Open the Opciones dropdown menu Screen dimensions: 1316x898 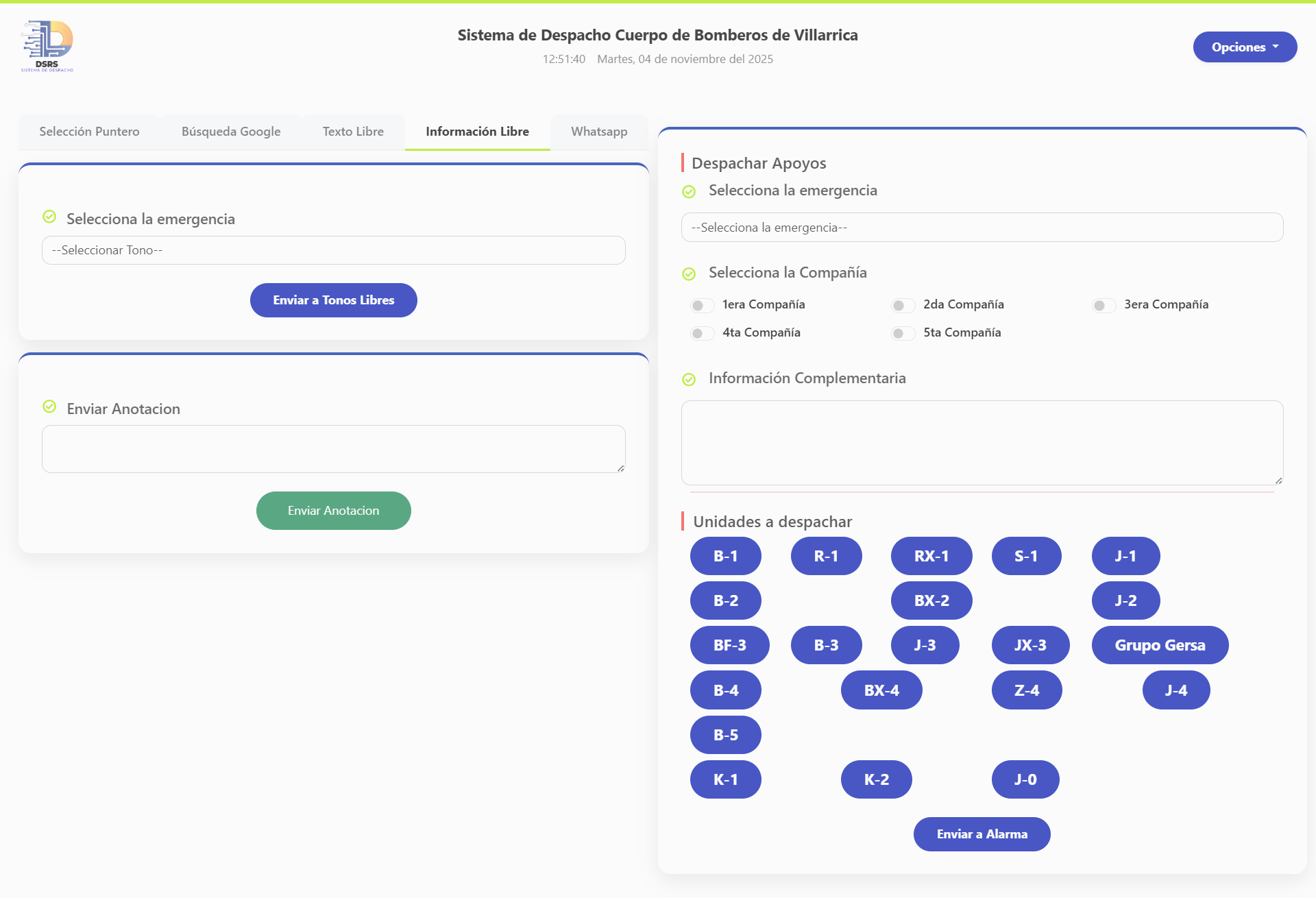click(x=1244, y=47)
